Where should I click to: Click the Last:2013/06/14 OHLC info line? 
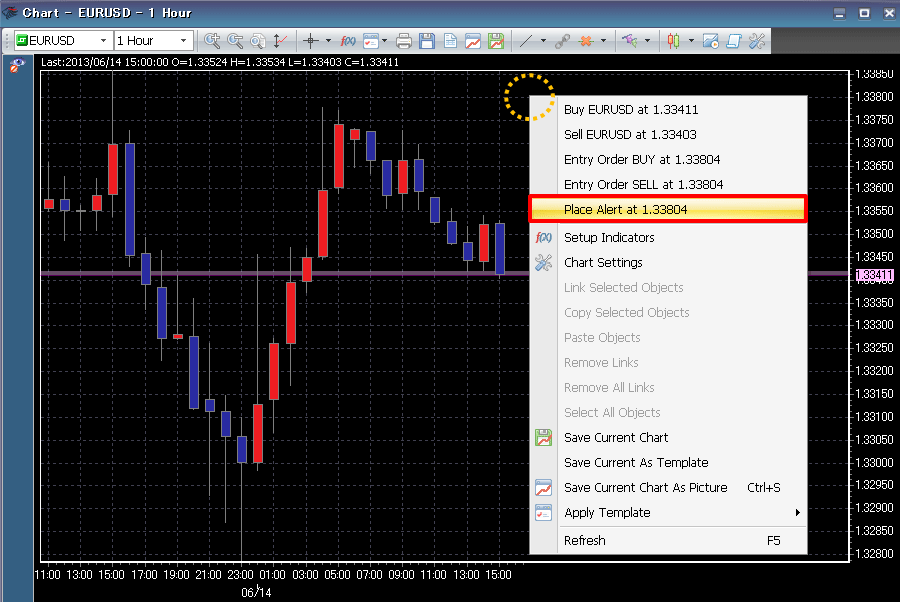click(219, 62)
